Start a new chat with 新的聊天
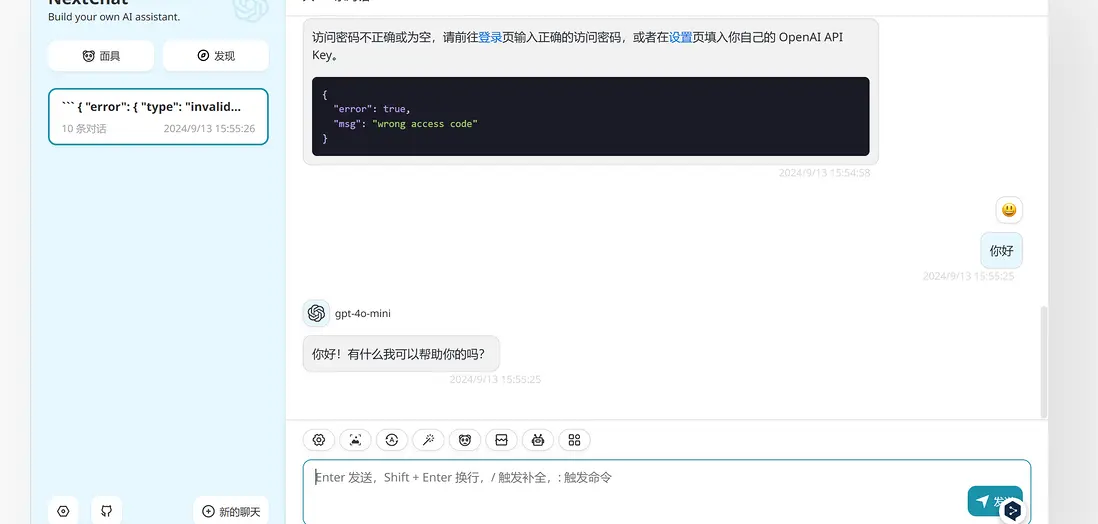This screenshot has height=524, width=1098. point(231,511)
